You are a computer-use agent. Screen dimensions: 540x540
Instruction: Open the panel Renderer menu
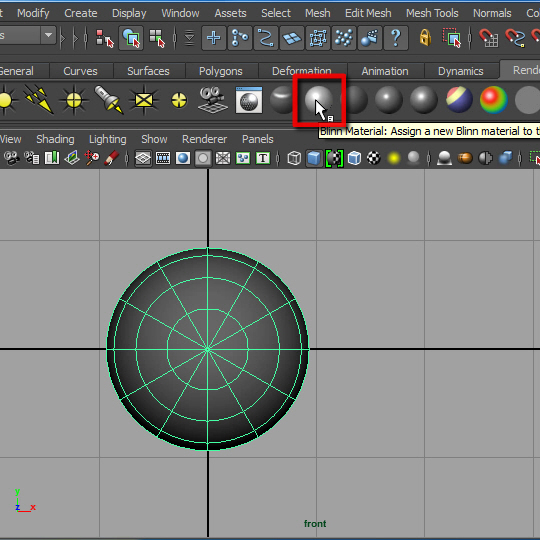click(x=204, y=139)
